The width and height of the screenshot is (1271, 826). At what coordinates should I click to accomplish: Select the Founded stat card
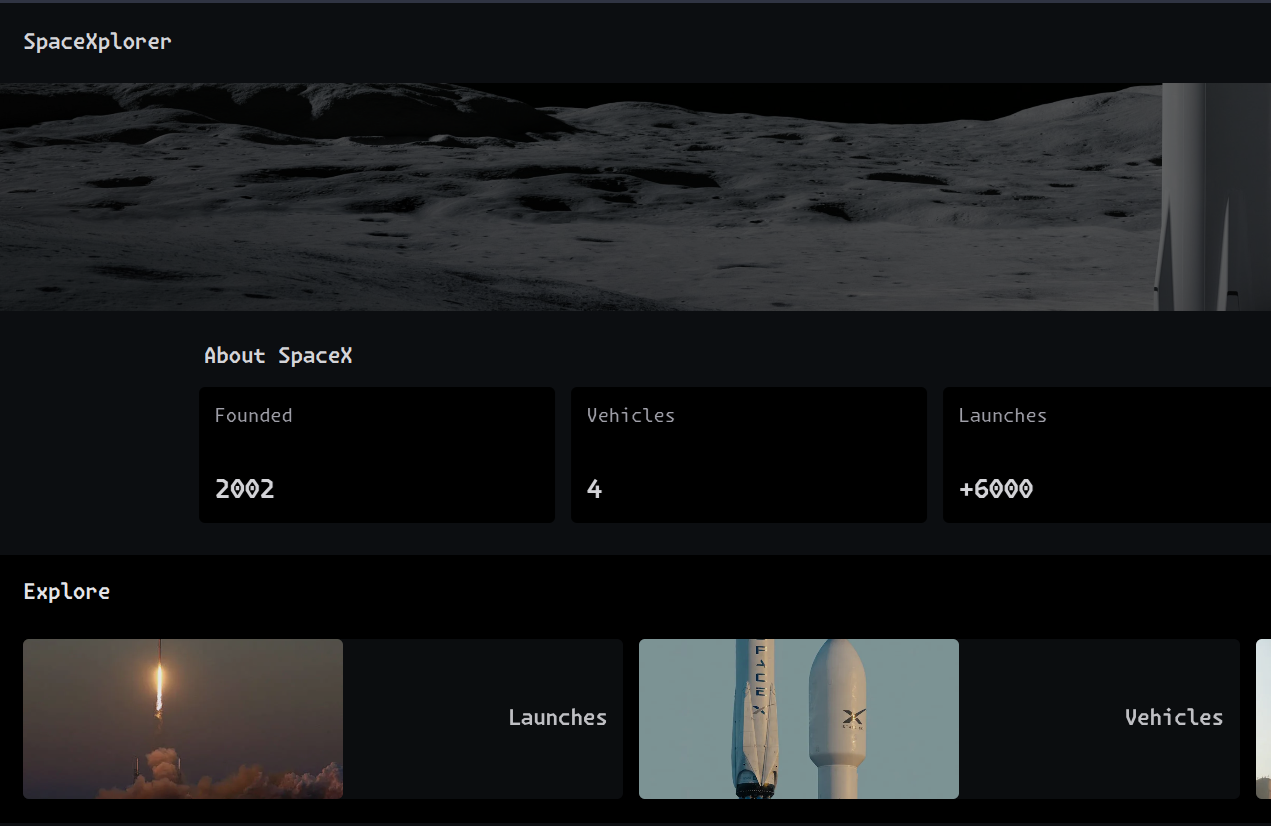[376, 454]
